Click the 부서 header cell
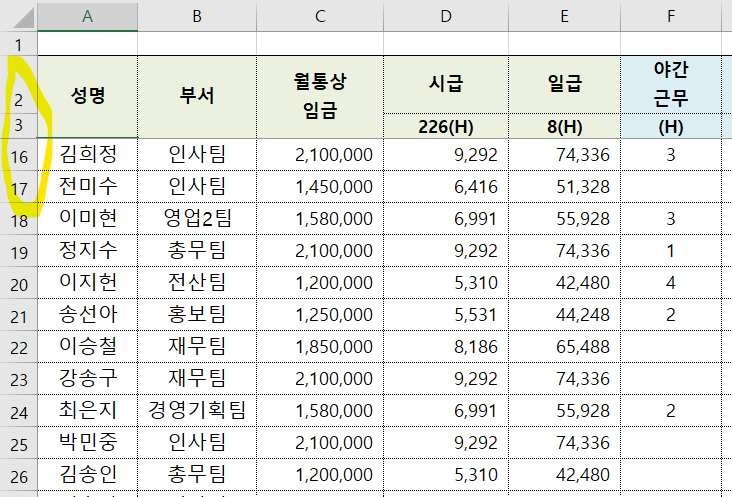 197,97
